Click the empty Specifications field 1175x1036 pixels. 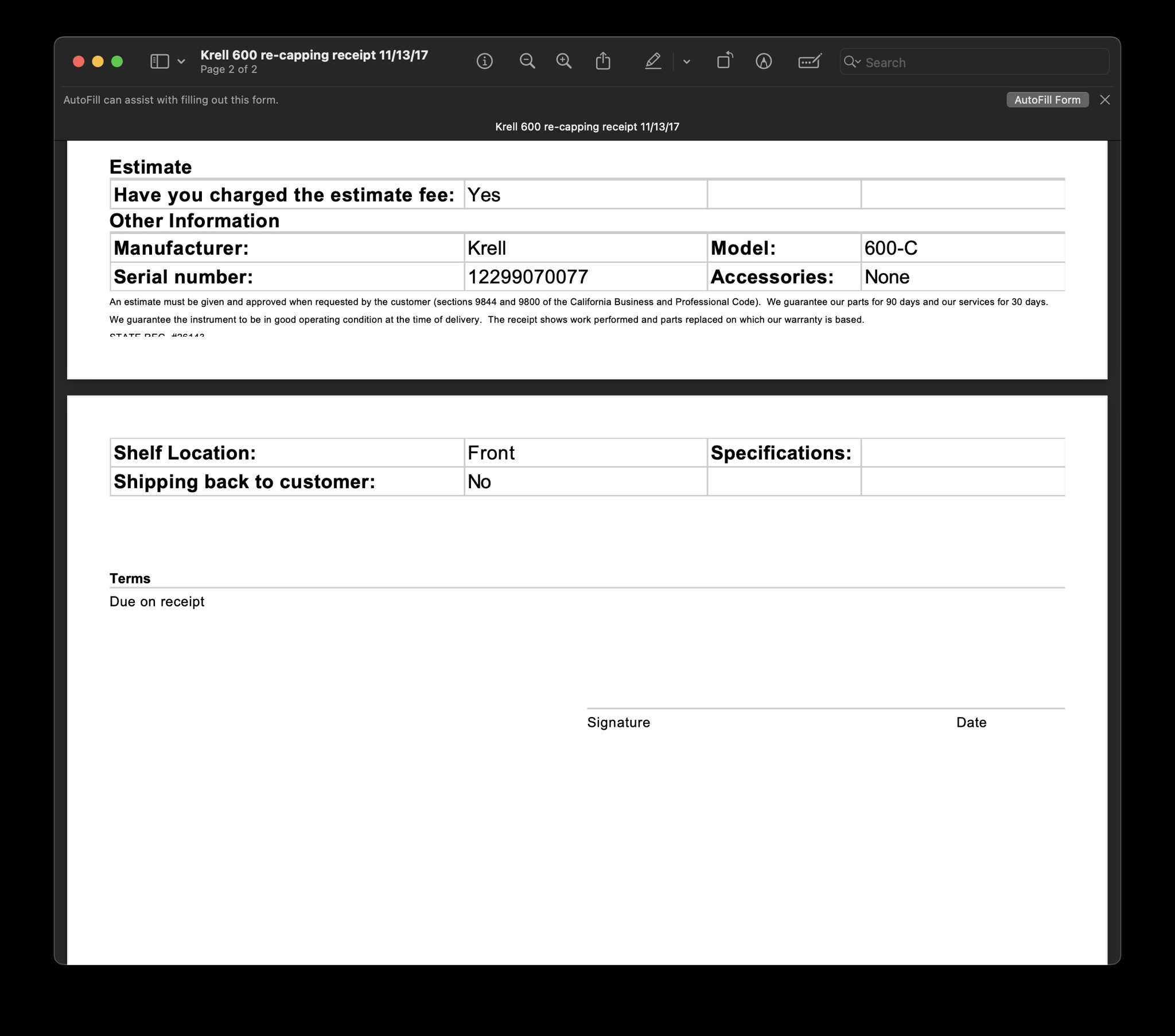pos(963,453)
